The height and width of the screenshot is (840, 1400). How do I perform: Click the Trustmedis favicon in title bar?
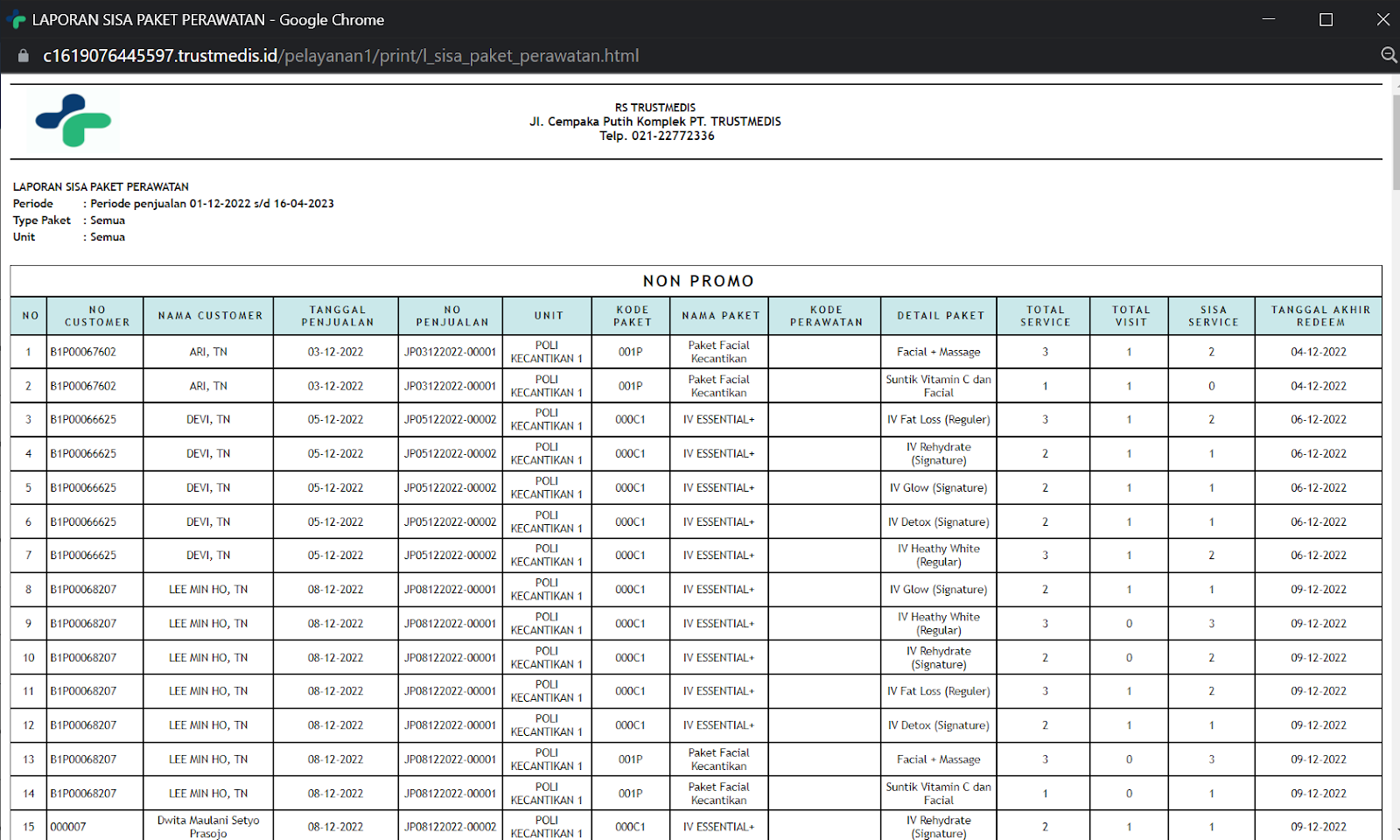pos(16,19)
